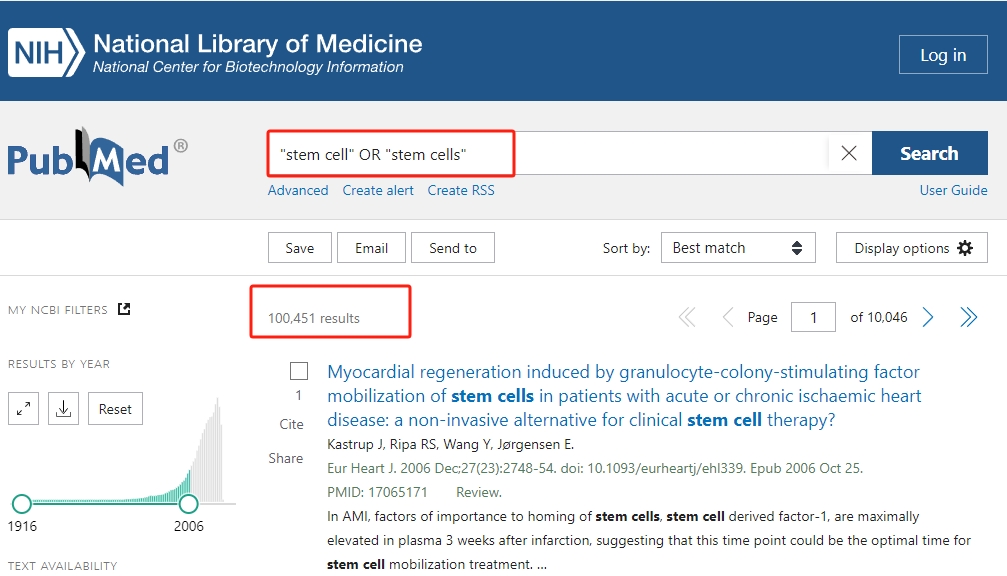The width and height of the screenshot is (1007, 576).
Task: Open Display options gear button
Action: coord(912,248)
